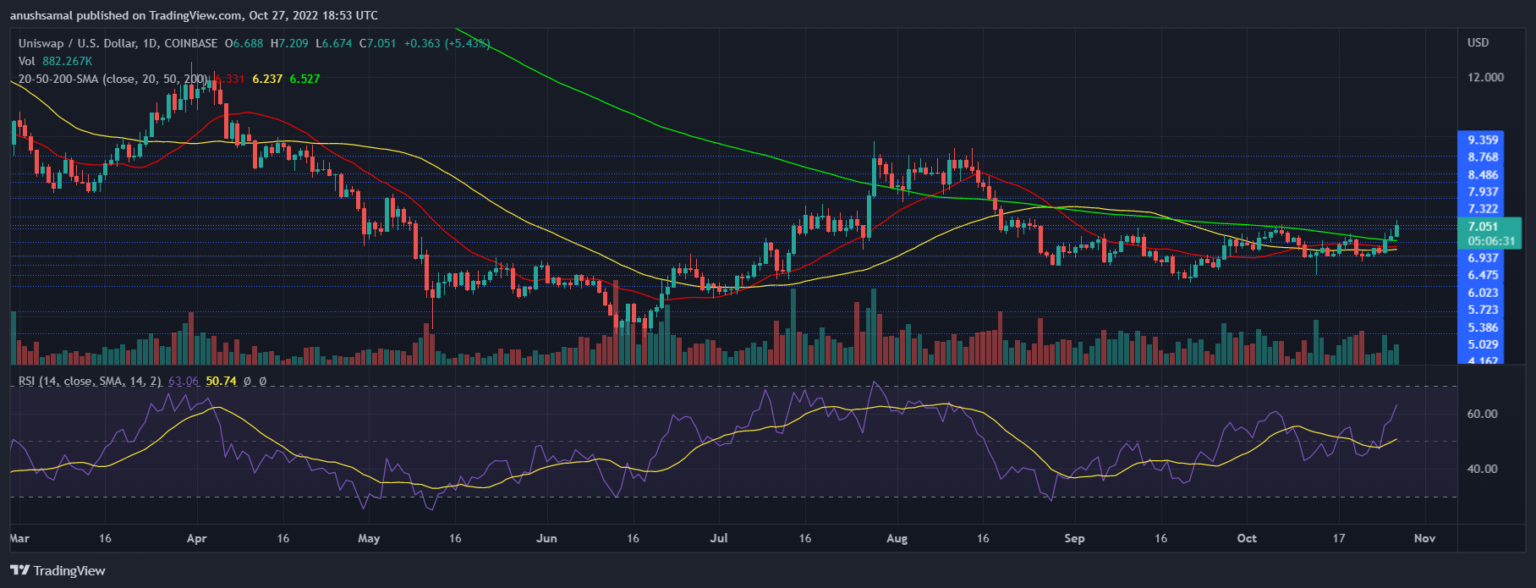Click the 5.029 horizontal line price label
Viewport: 1536px width, 588px height.
(x=1483, y=345)
